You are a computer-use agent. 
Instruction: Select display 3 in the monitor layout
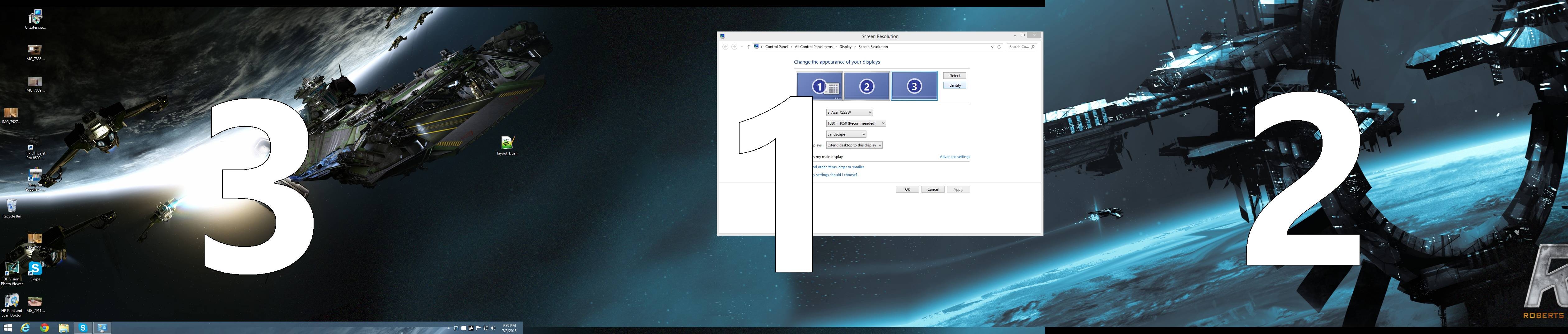point(914,87)
